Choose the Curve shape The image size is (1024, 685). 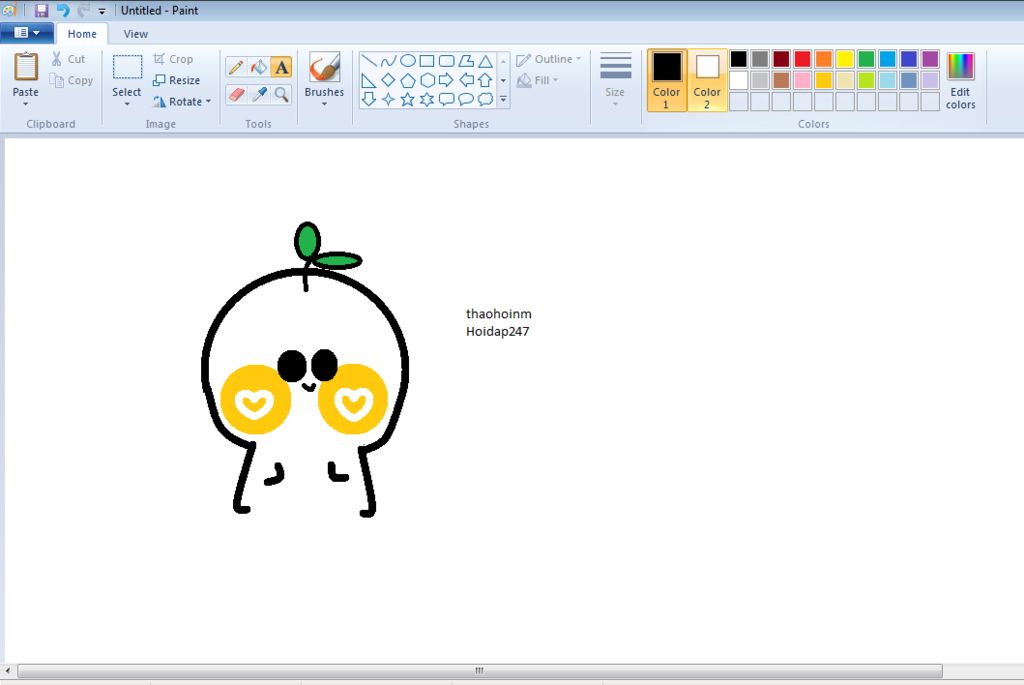tap(388, 61)
